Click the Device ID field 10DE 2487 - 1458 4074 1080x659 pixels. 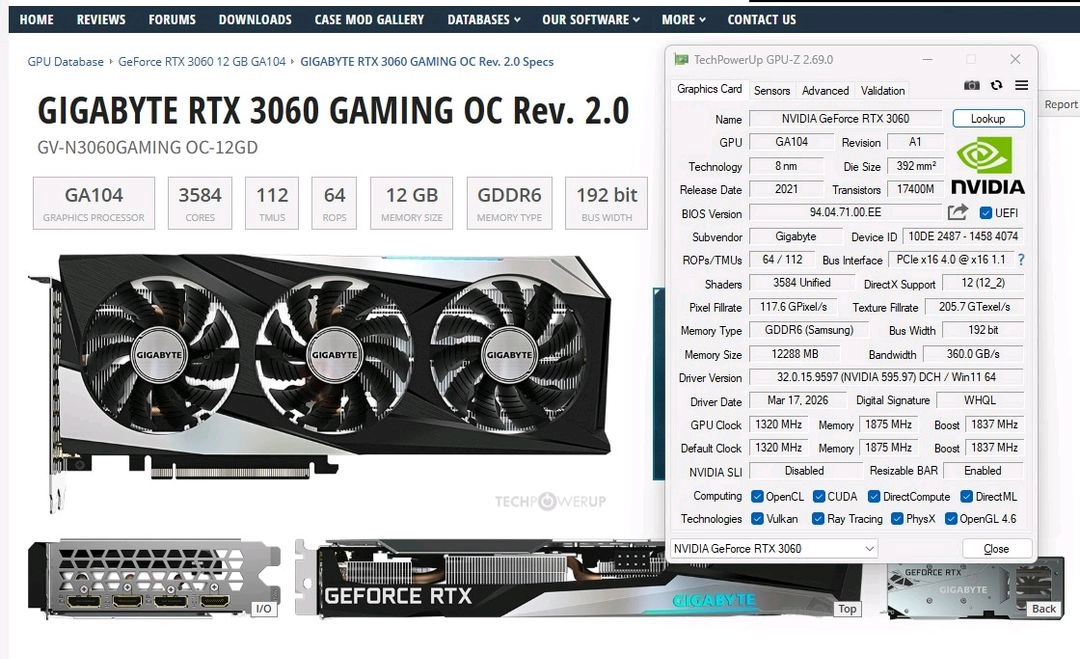(x=963, y=236)
